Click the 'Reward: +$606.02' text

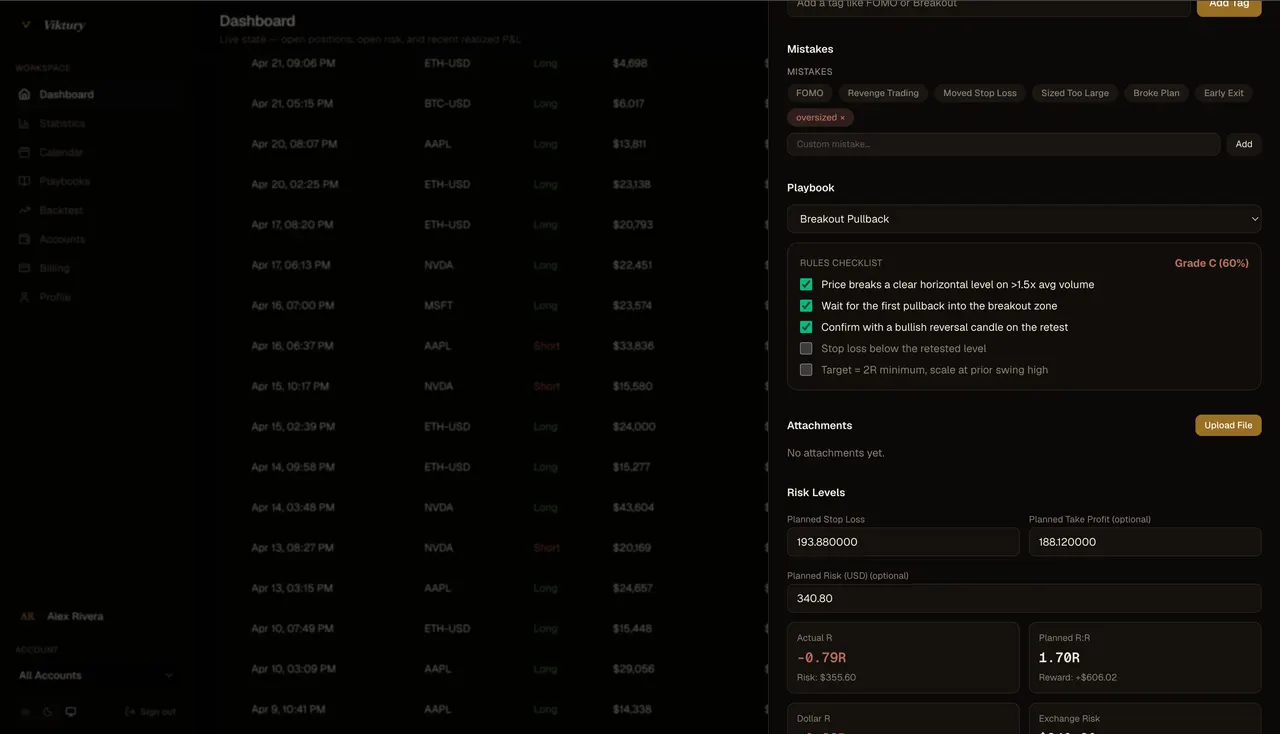(1078, 678)
